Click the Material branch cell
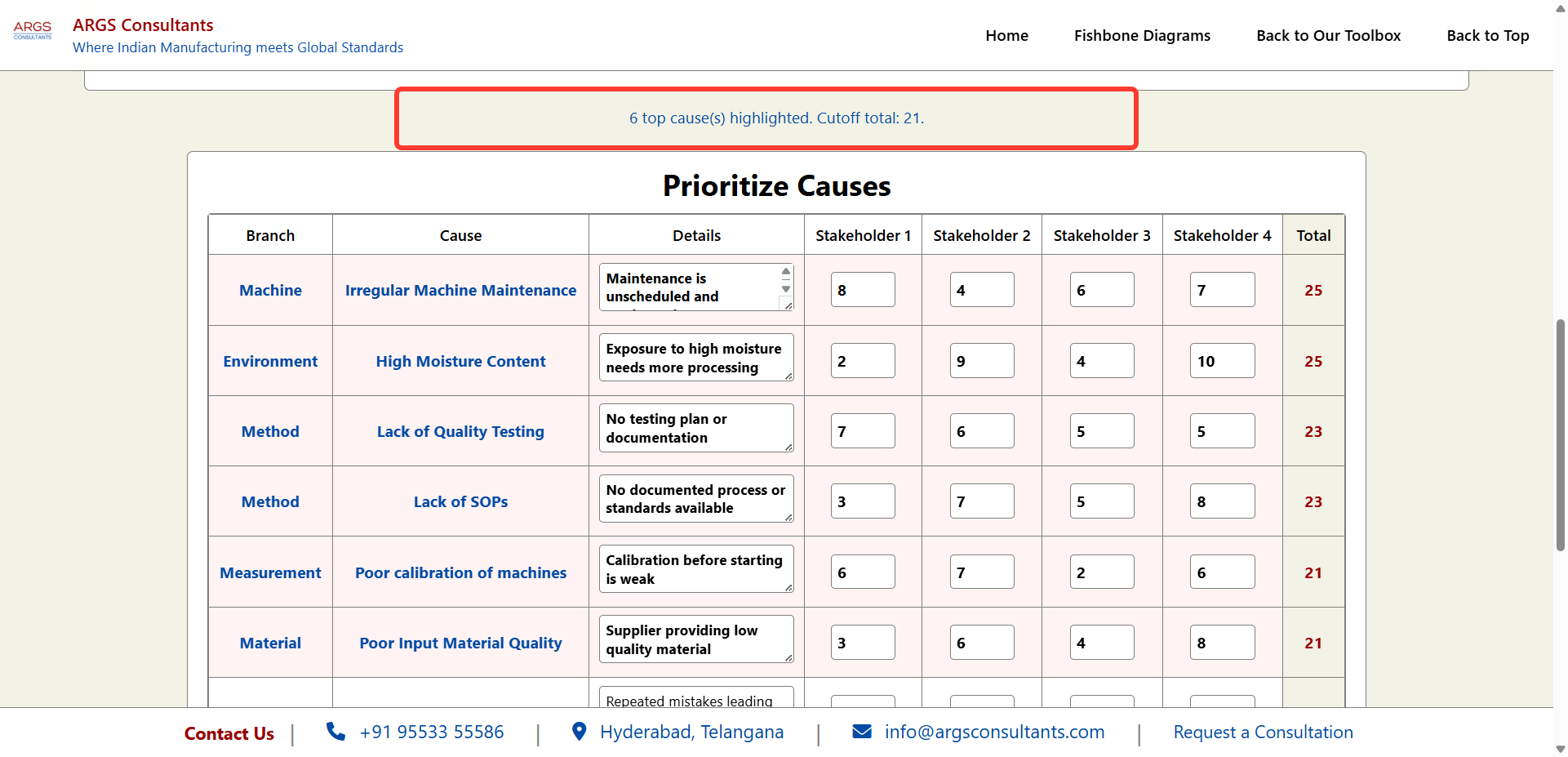This screenshot has height=757, width=1568. tap(270, 643)
